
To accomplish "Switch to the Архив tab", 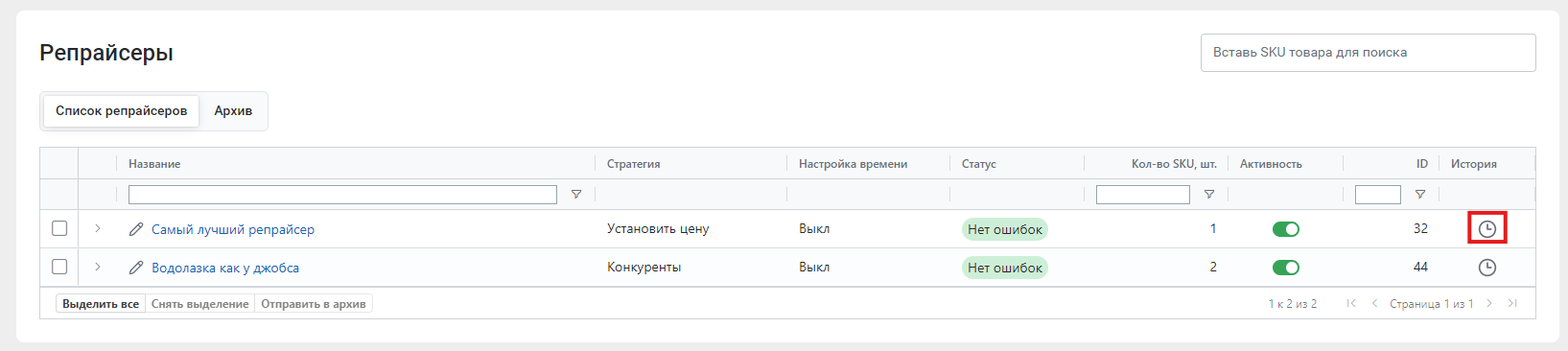I will [x=233, y=111].
